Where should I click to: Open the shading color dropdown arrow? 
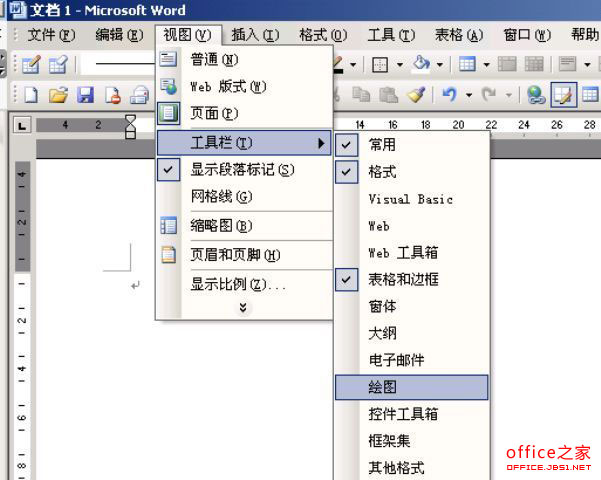point(440,64)
